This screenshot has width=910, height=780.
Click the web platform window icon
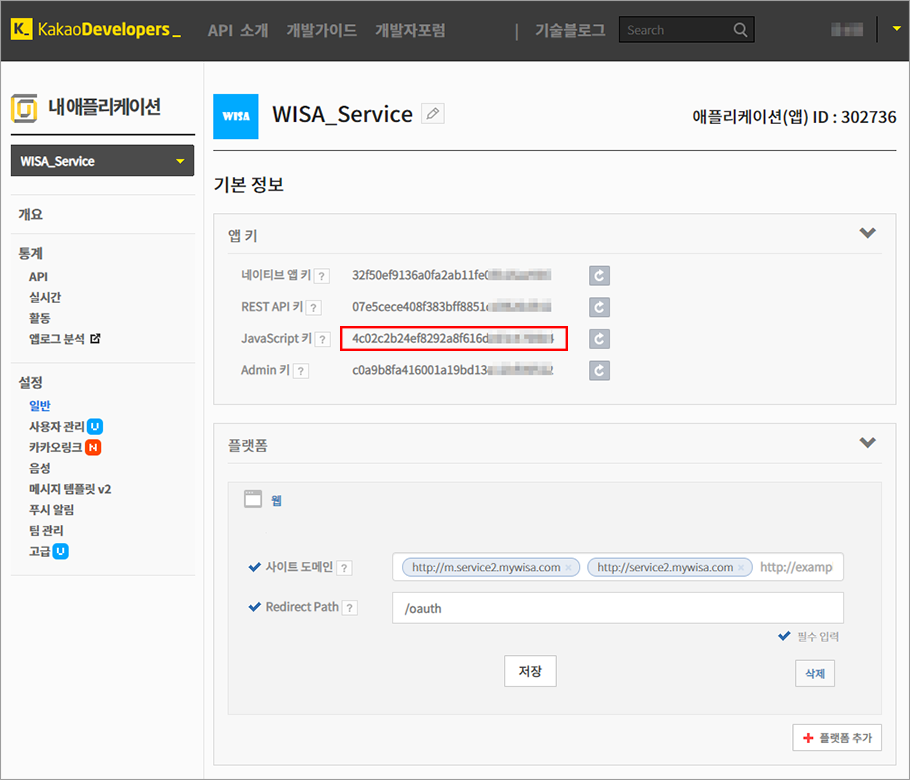253,499
